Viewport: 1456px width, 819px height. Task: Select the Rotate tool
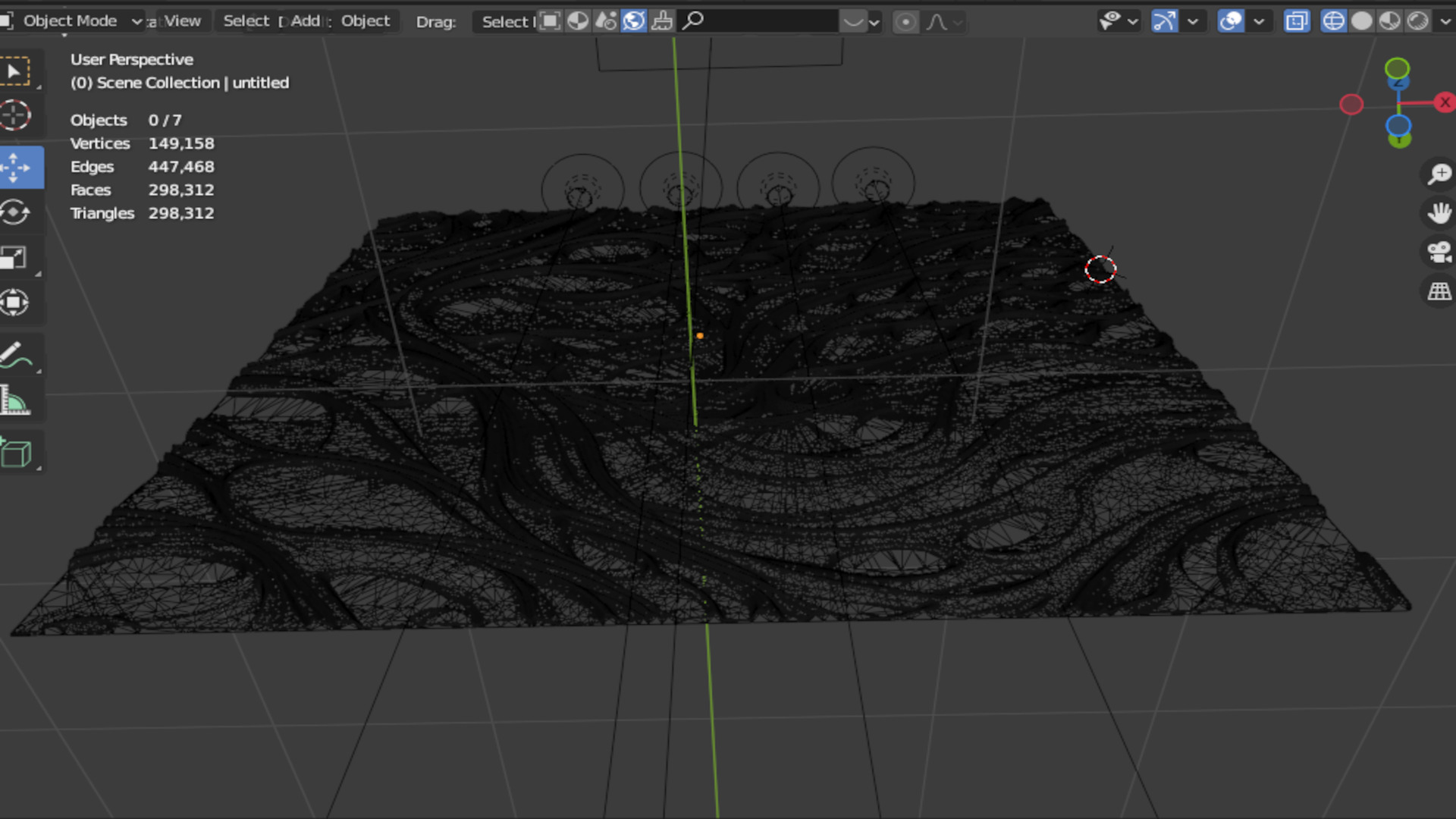click(15, 213)
